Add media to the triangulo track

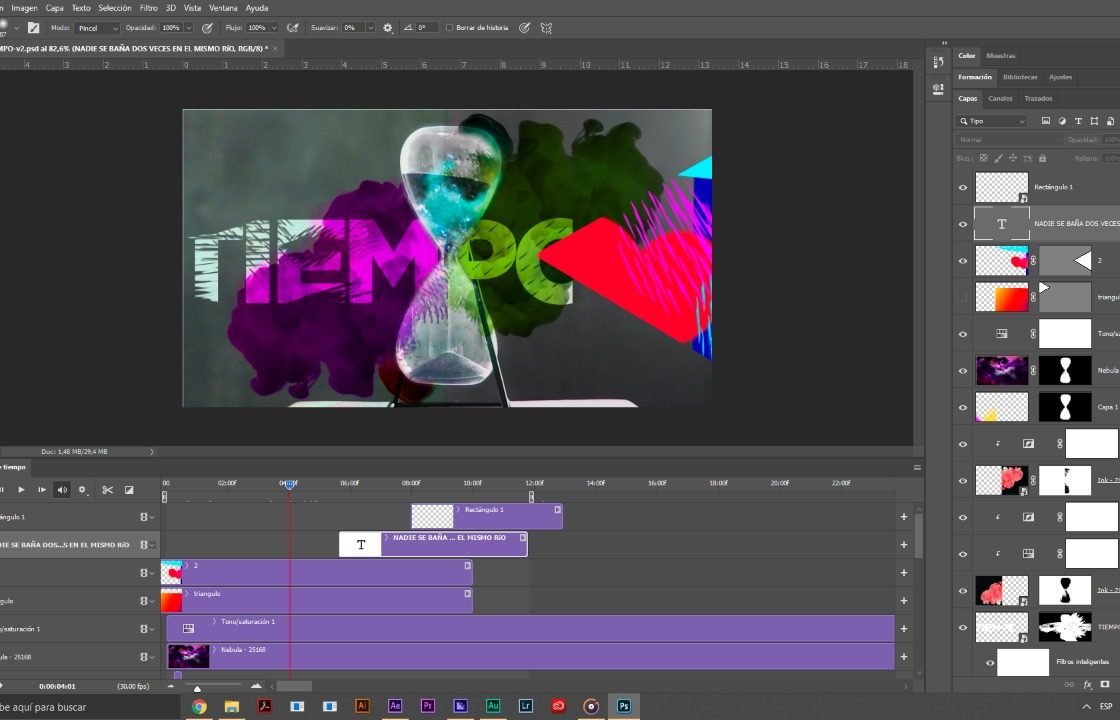[x=904, y=601]
